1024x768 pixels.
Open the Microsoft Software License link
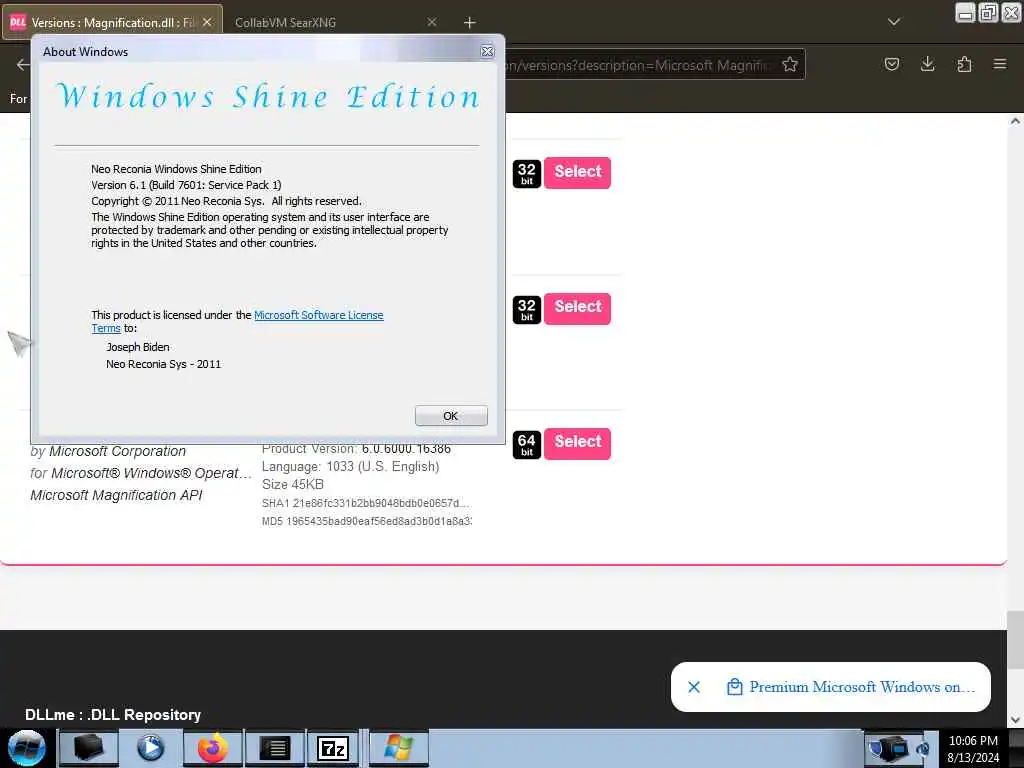coord(318,315)
